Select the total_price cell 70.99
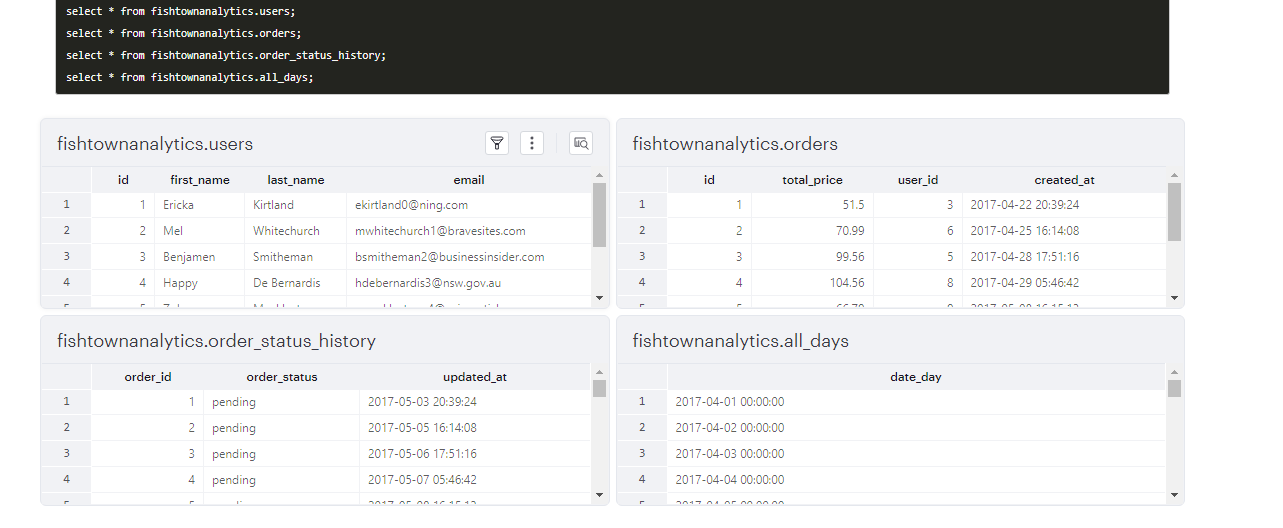The width and height of the screenshot is (1283, 528). pyautogui.click(x=812, y=231)
